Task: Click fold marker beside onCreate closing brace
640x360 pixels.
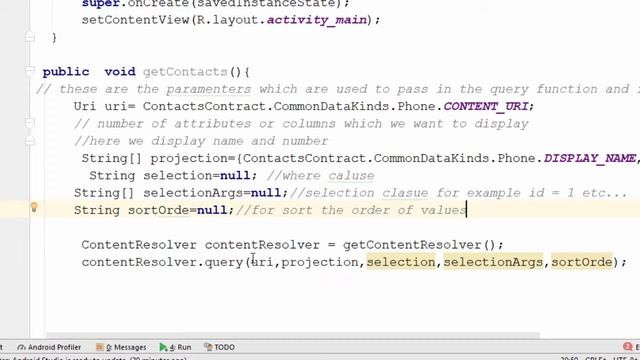Action: [29, 38]
